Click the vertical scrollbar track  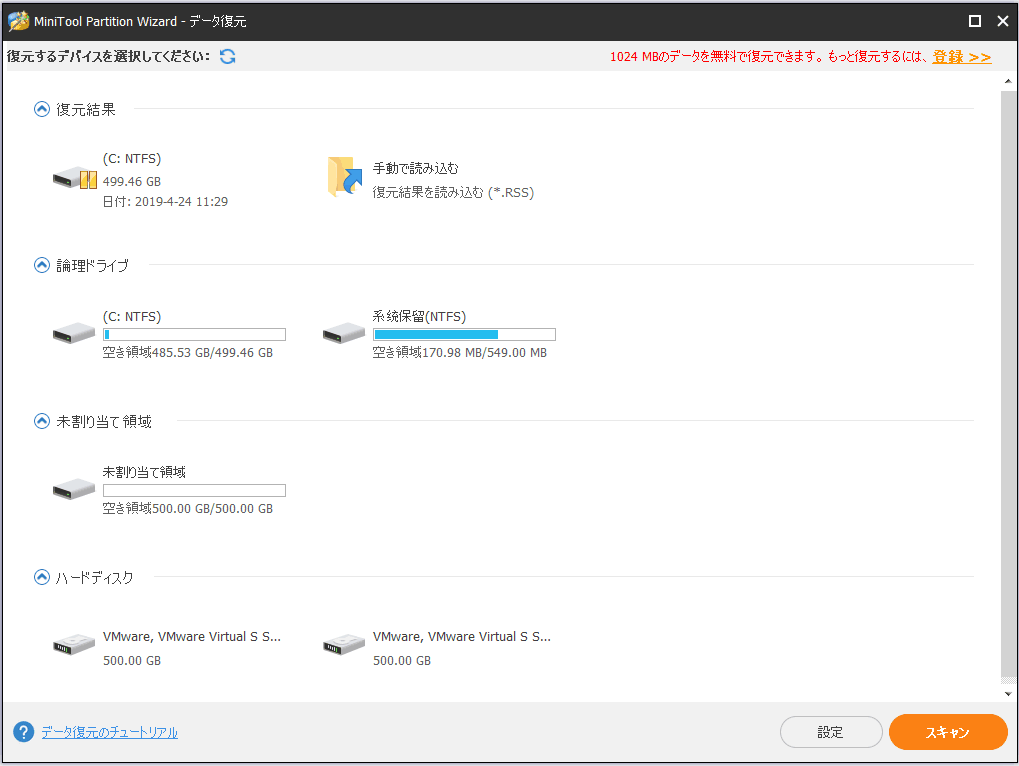pyautogui.click(x=1008, y=383)
